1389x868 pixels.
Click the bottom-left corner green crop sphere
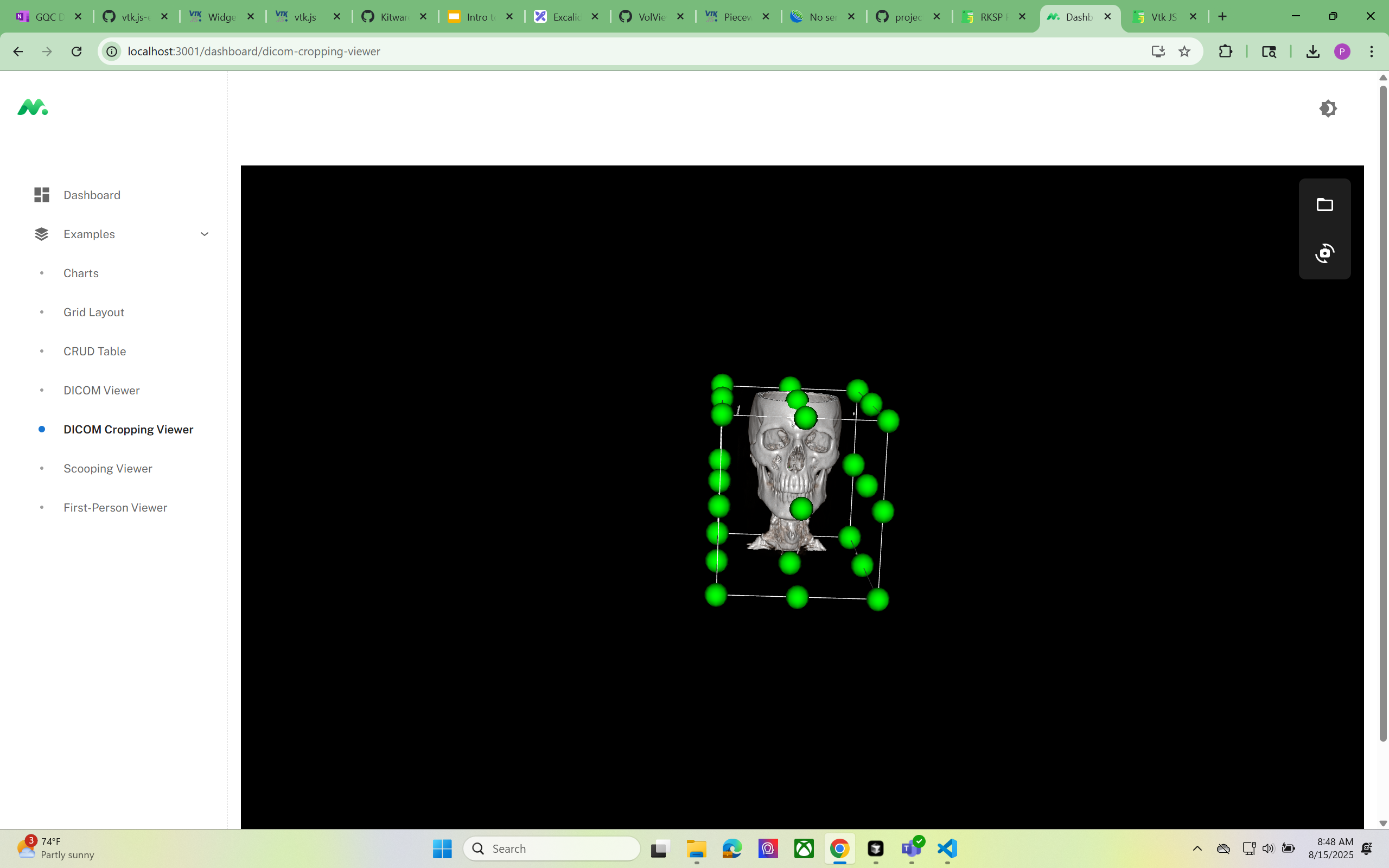(716, 595)
